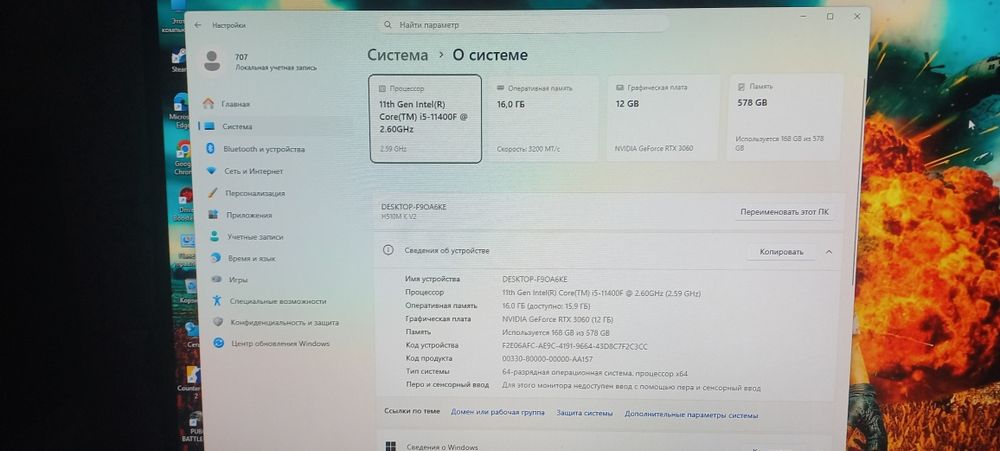This screenshot has height=451, width=1000.
Task: Click the Копировать button for device info
Action: (x=781, y=252)
